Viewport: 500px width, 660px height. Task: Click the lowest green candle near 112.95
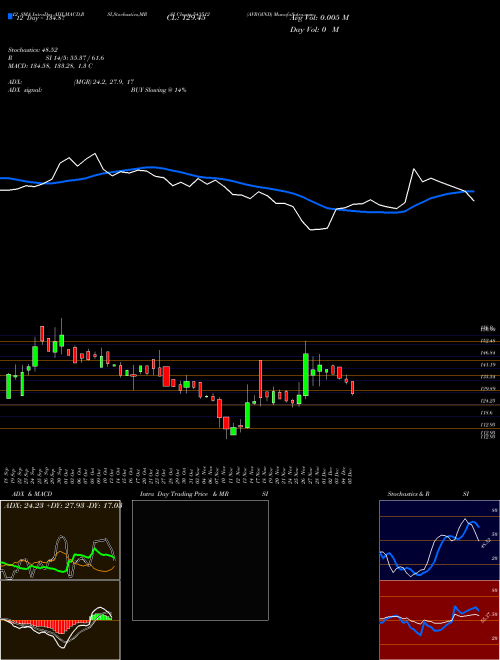pyautogui.click(x=233, y=431)
